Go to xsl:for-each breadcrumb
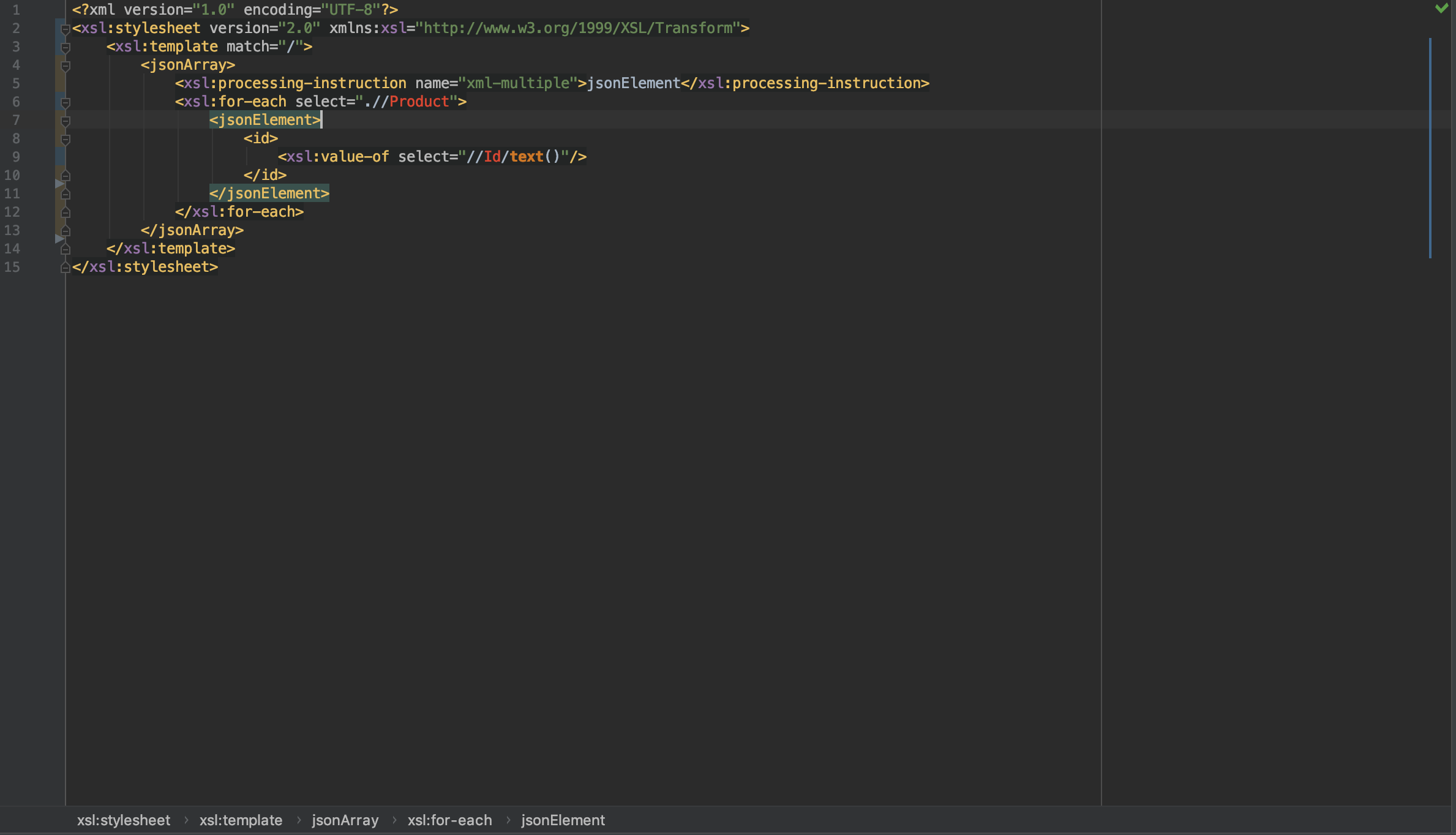 pyautogui.click(x=449, y=820)
